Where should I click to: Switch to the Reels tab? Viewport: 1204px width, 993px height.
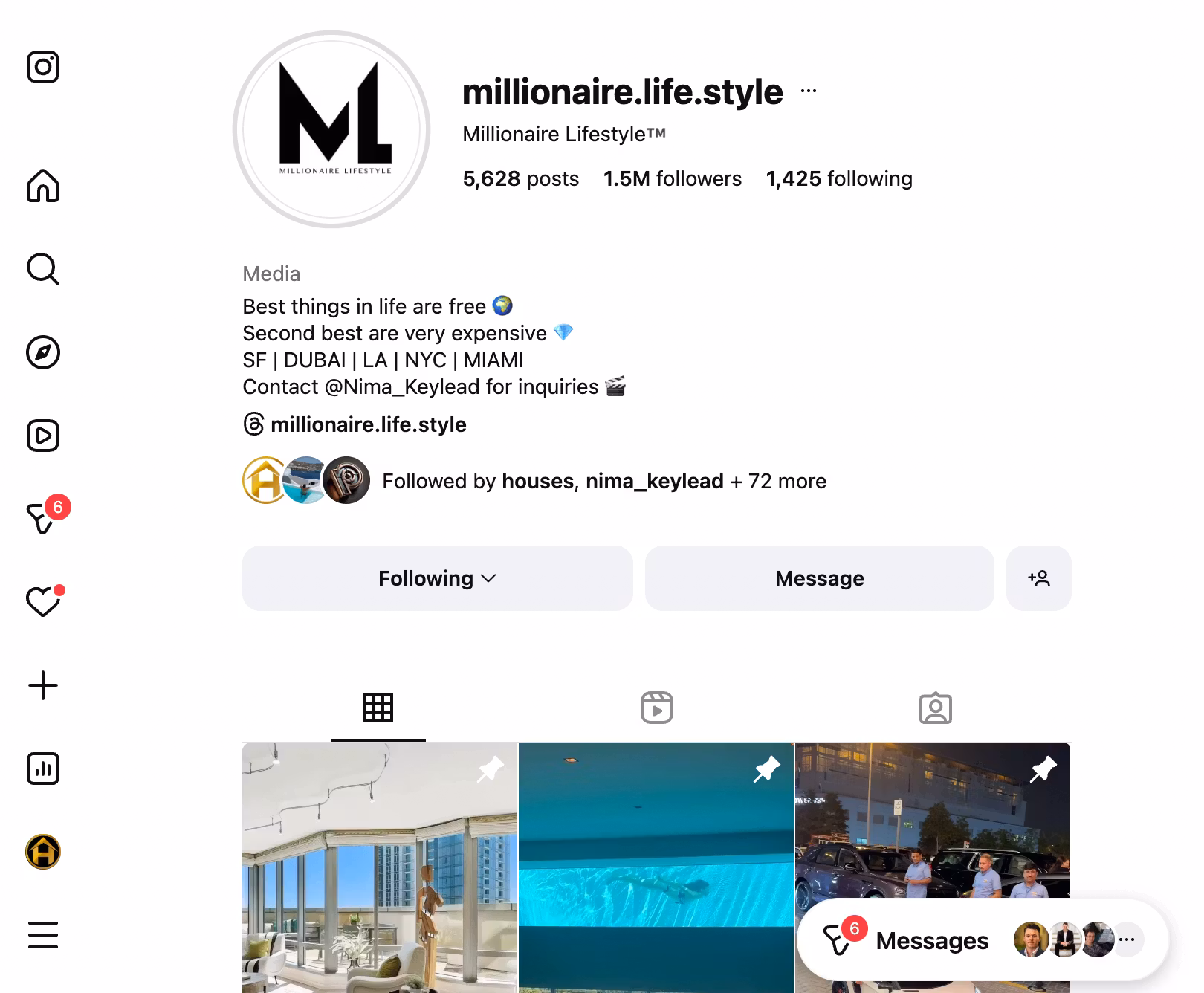pos(657,708)
